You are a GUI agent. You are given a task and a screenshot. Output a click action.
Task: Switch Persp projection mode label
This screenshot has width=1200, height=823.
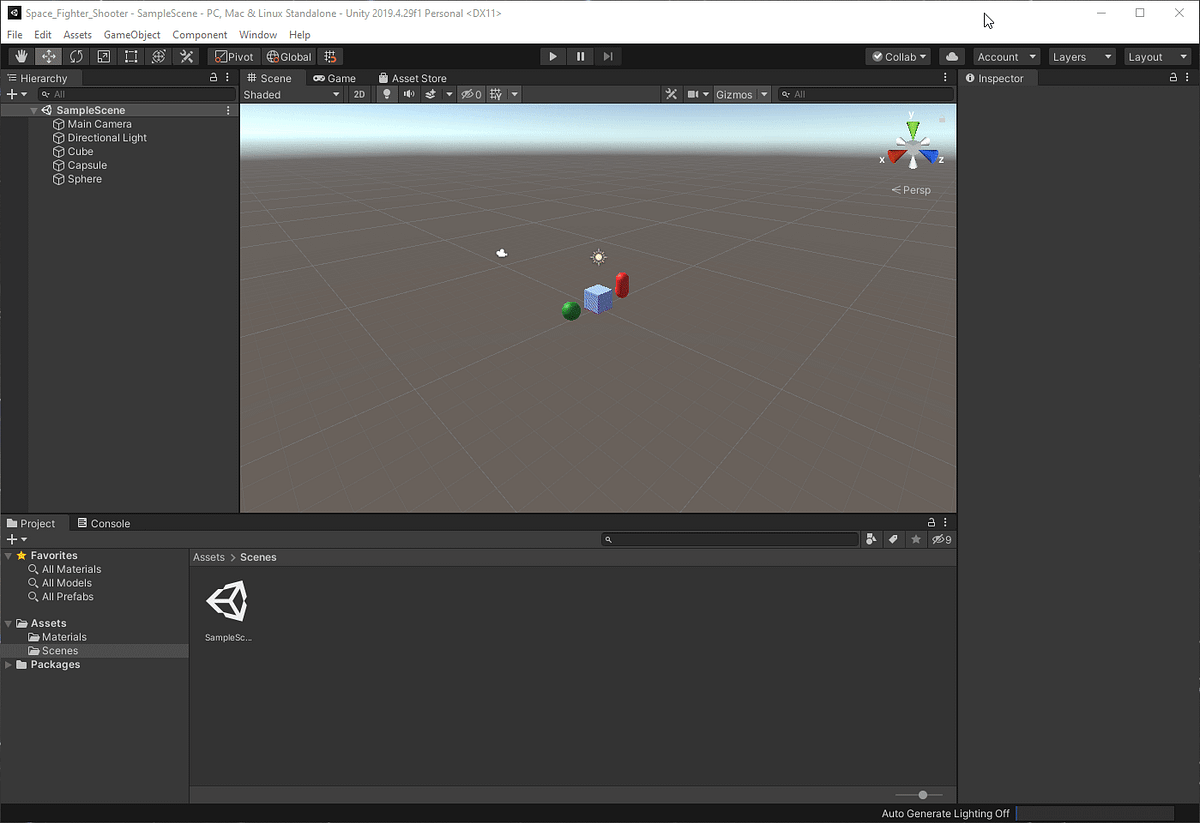tap(911, 190)
